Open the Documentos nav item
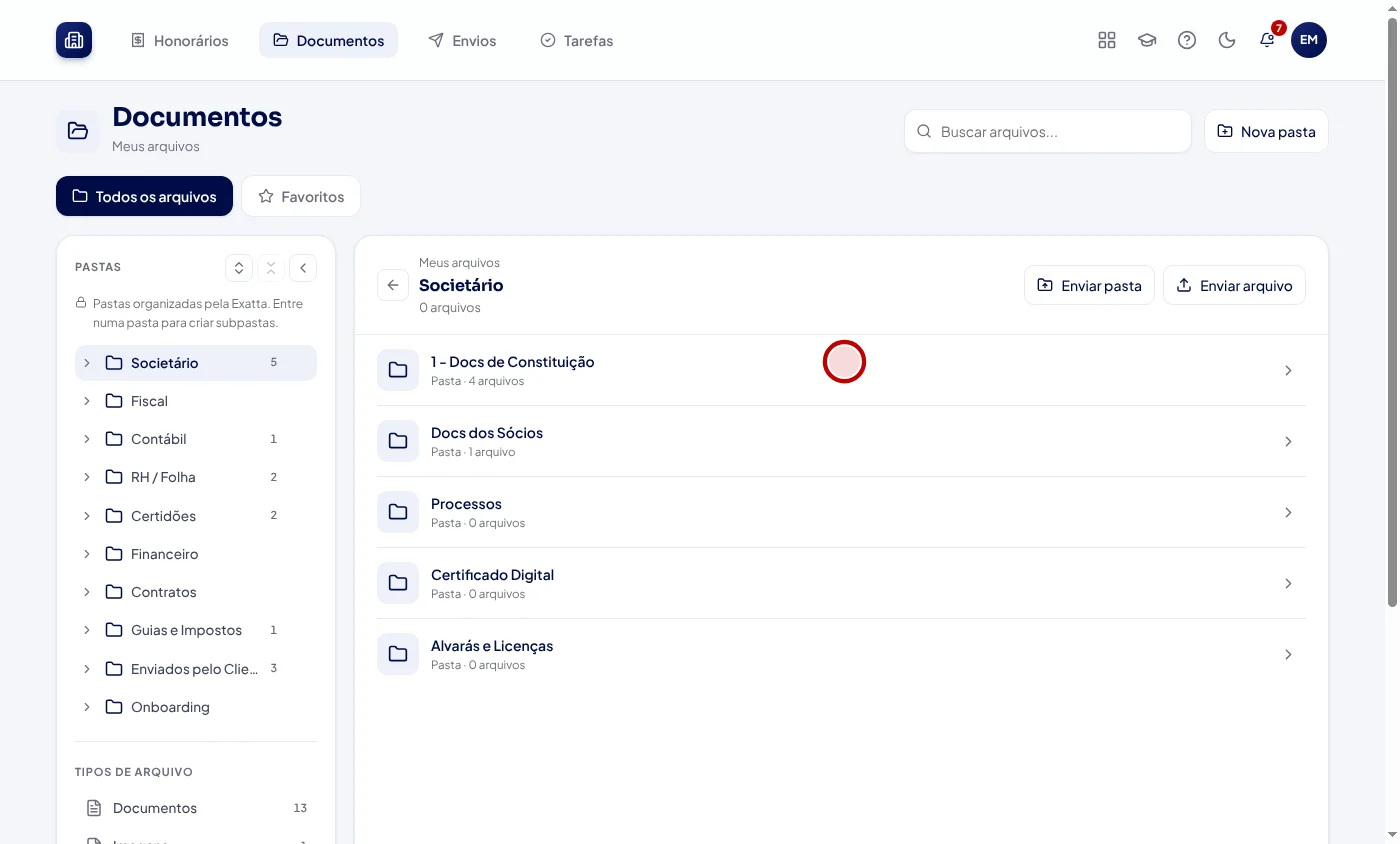This screenshot has width=1400, height=844. coord(328,41)
